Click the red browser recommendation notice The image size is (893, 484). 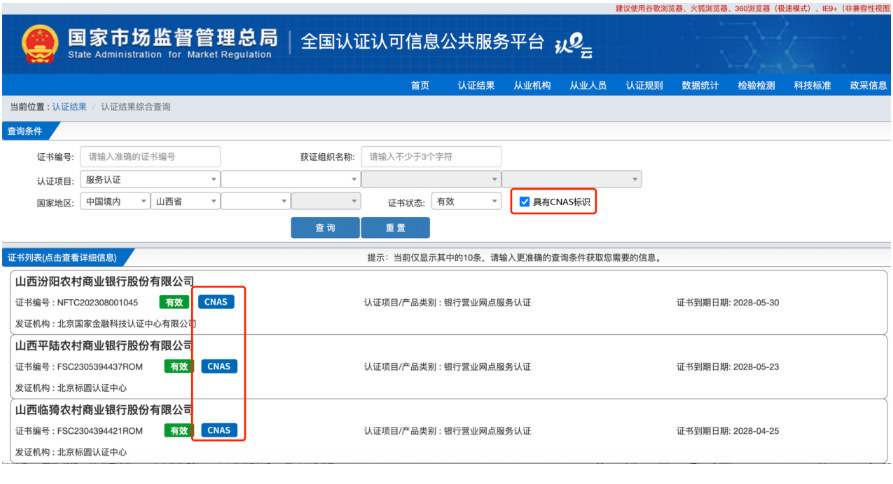pos(752,8)
